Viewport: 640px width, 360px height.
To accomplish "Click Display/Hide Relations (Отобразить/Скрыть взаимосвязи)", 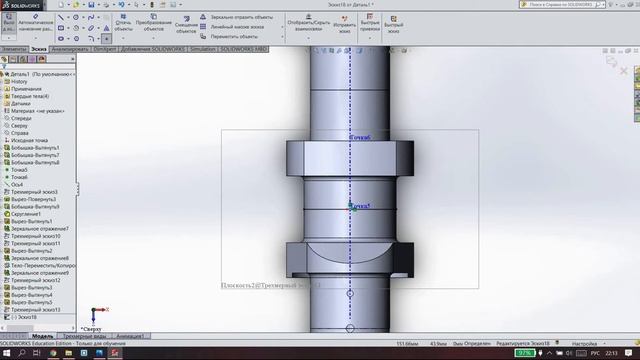I will click(309, 22).
